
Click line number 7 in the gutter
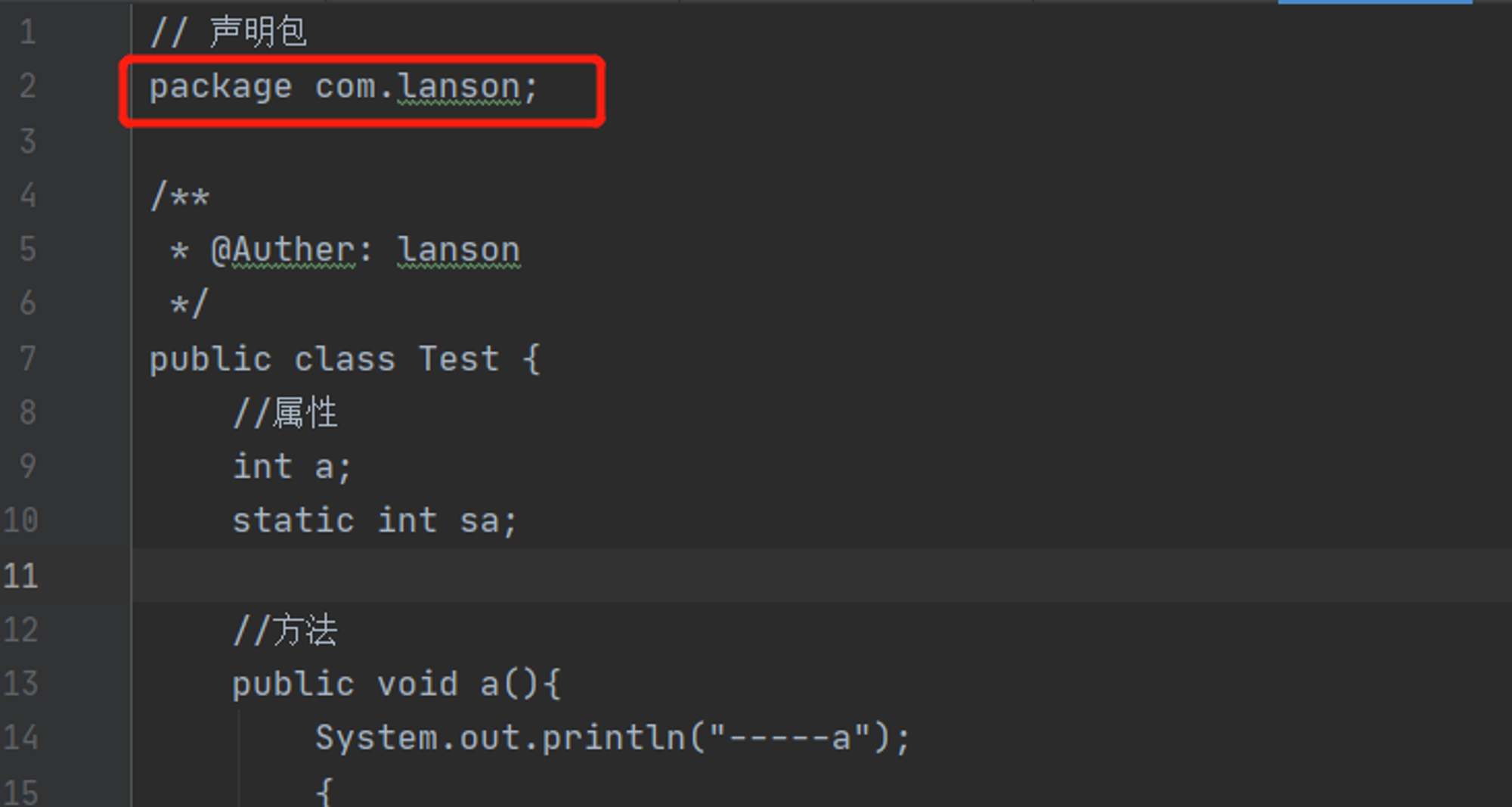point(27,358)
